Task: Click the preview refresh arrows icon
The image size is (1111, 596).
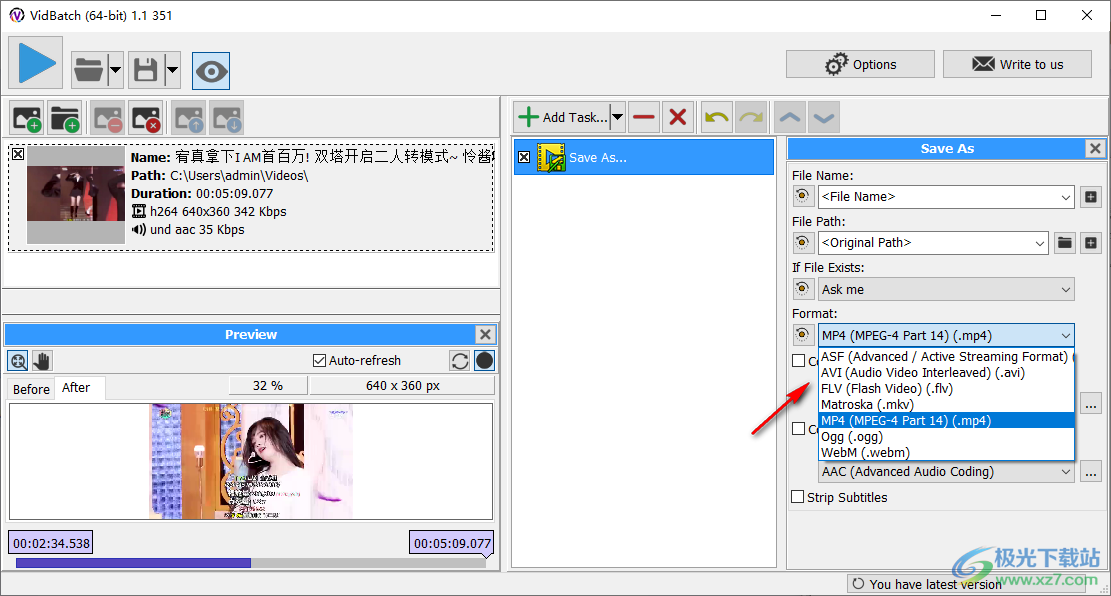Action: pos(460,361)
